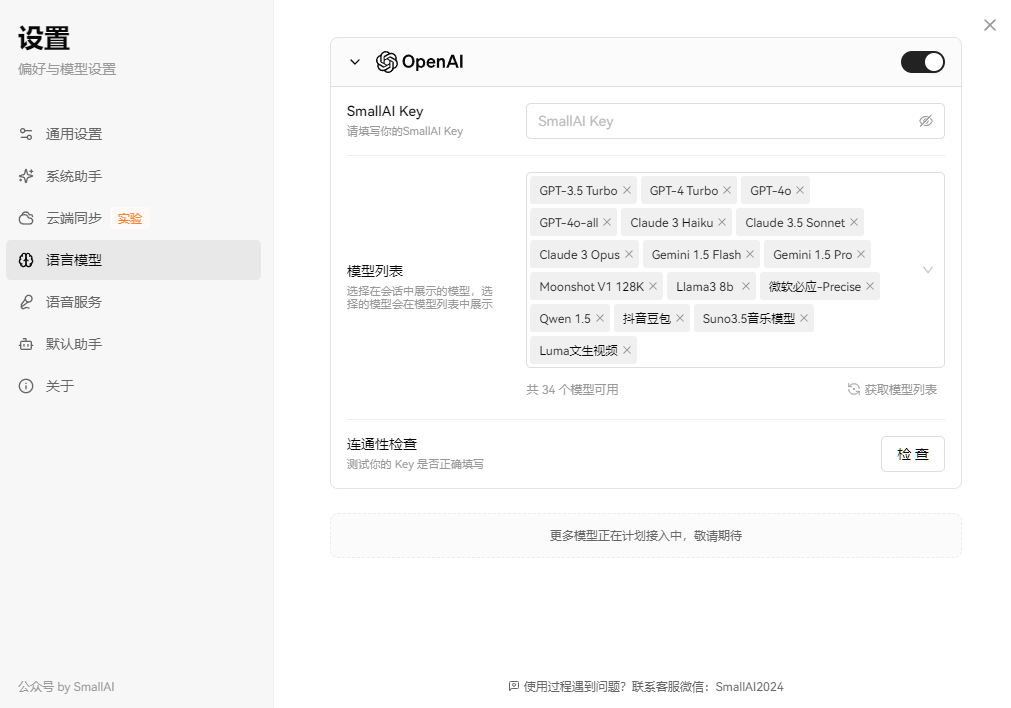Remove the 微软必应-Precise tag
The width and height of the screenshot is (1011, 708).
pos(870,286)
